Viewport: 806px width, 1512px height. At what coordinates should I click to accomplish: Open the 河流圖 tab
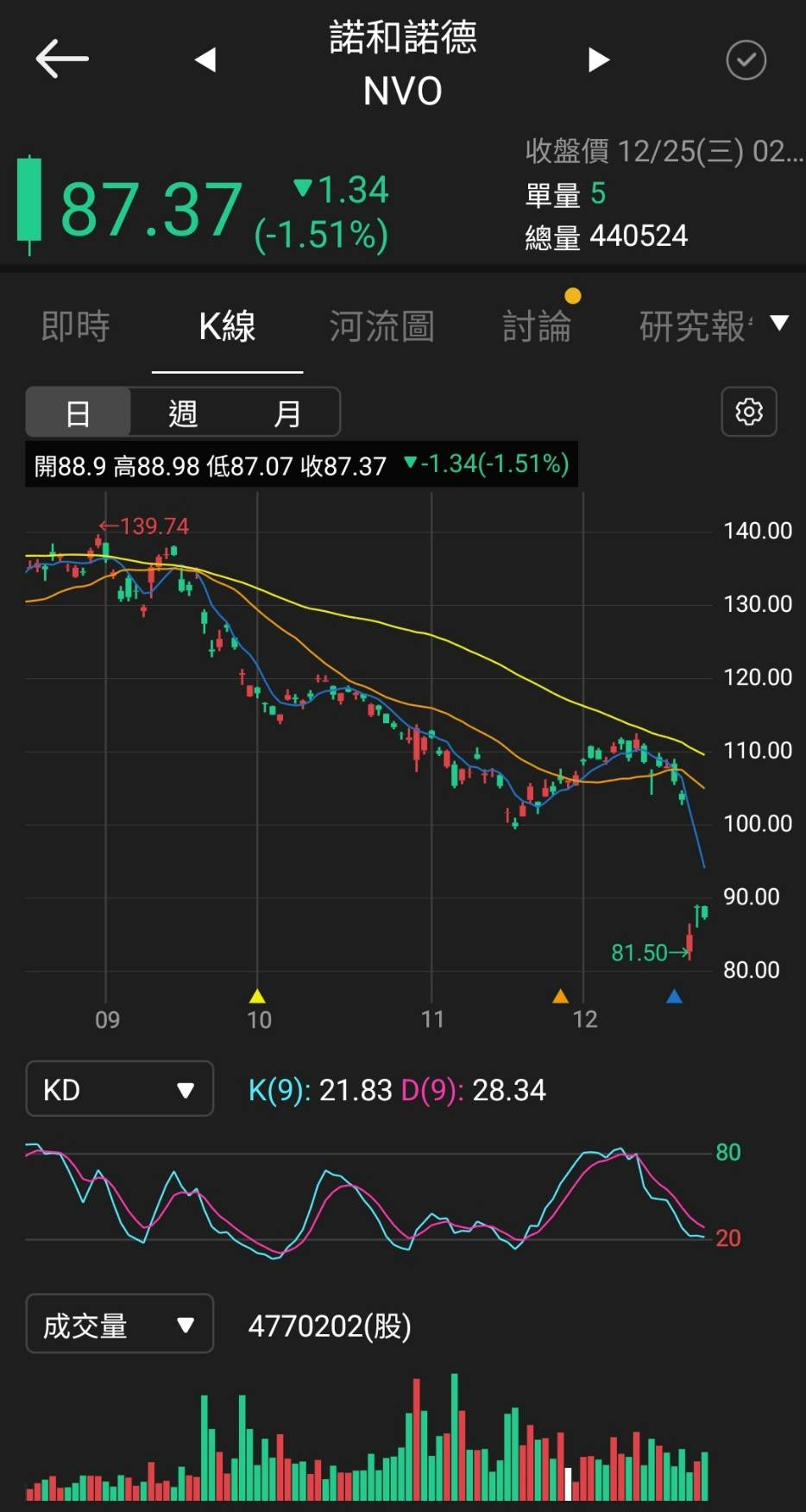[381, 326]
